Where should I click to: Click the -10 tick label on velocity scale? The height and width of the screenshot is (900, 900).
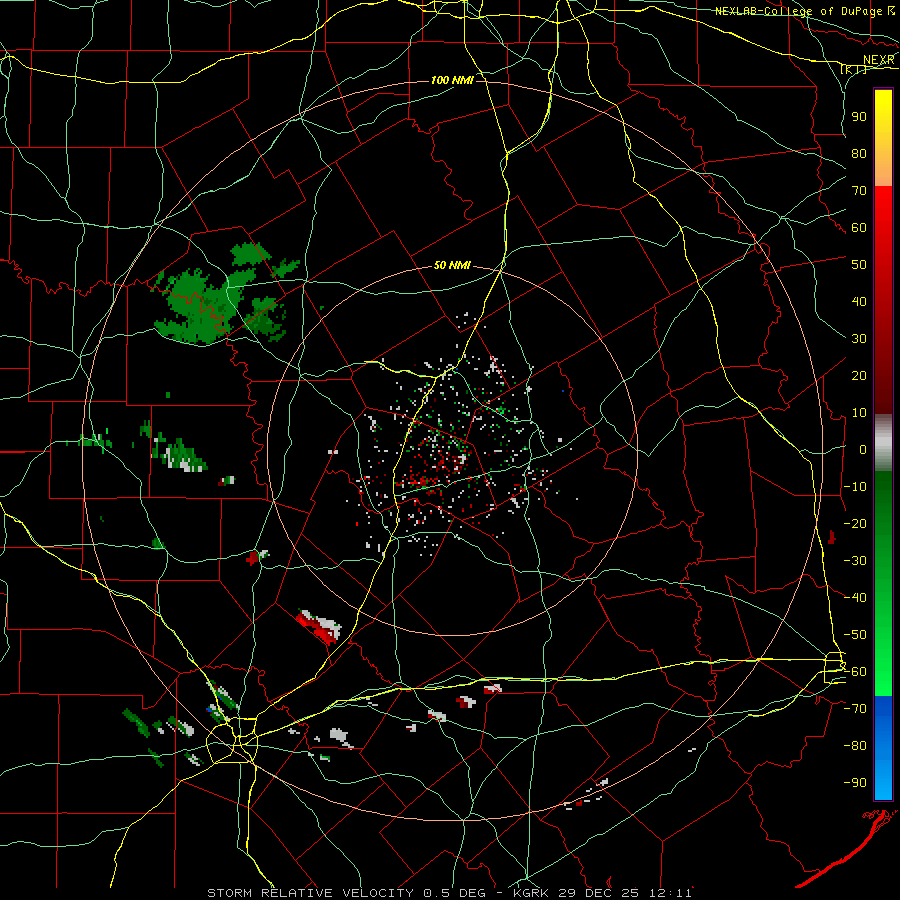(x=855, y=487)
